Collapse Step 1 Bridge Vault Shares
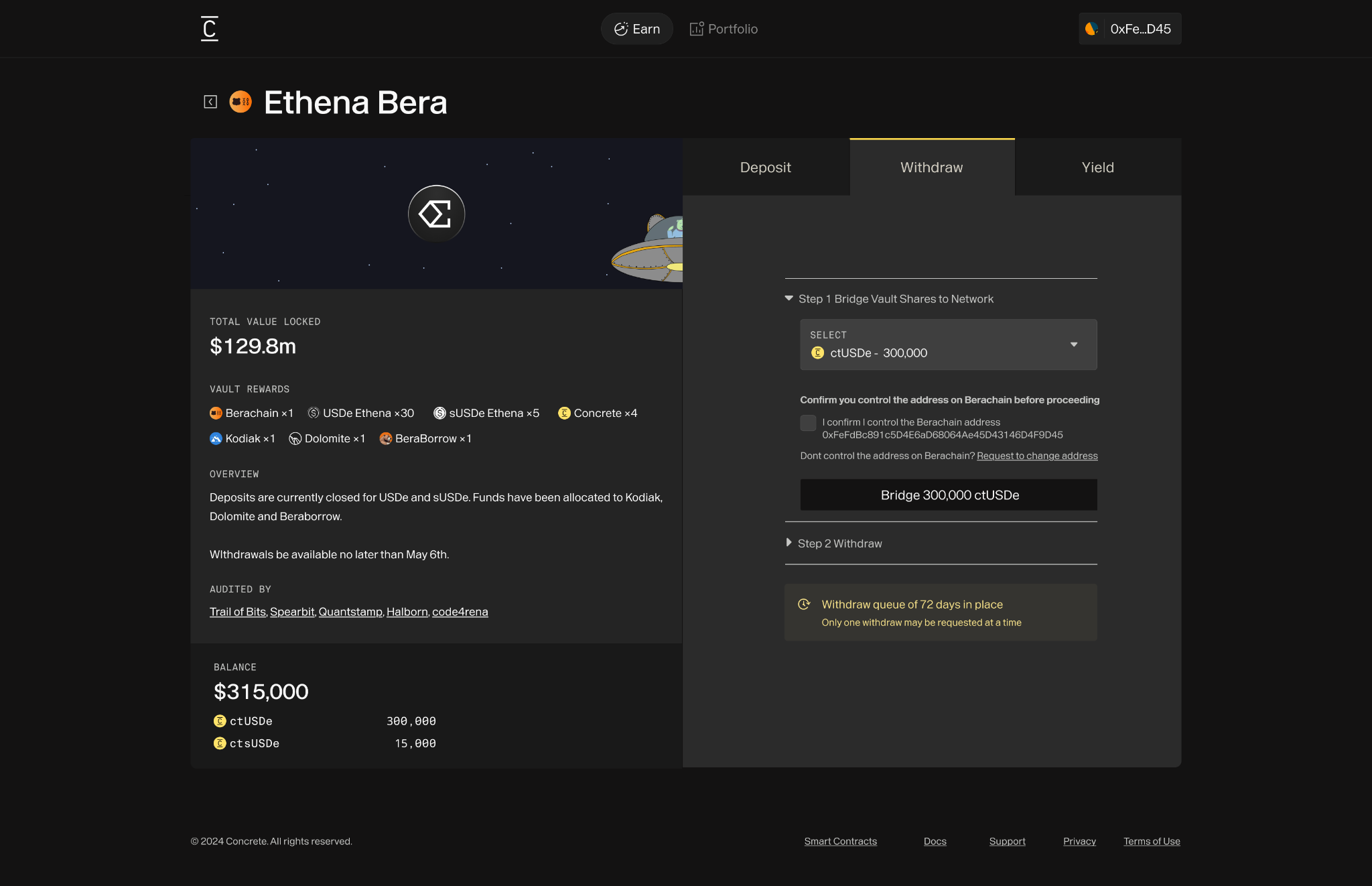This screenshot has width=1372, height=886. tap(889, 299)
